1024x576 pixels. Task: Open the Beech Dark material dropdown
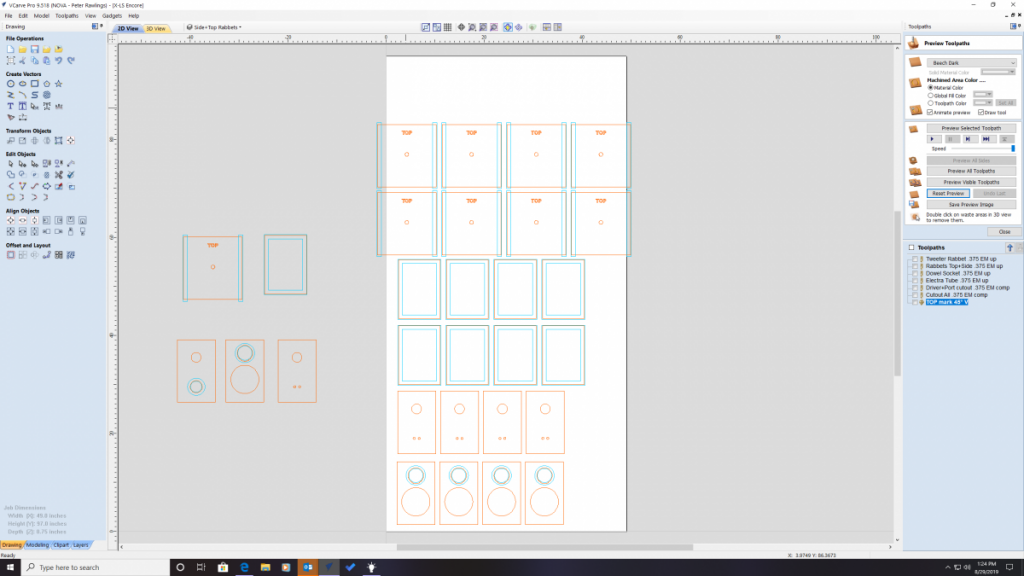click(x=971, y=63)
